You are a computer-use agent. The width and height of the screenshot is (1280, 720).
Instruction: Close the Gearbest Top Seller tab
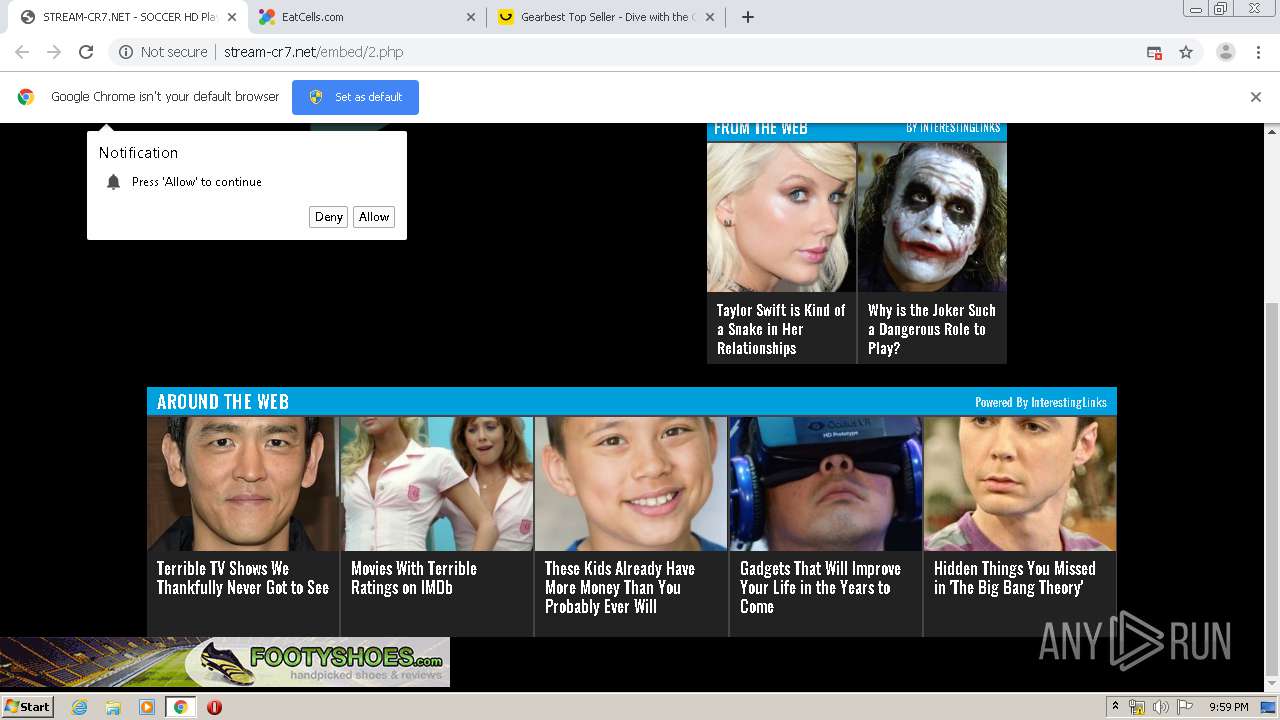pos(710,17)
